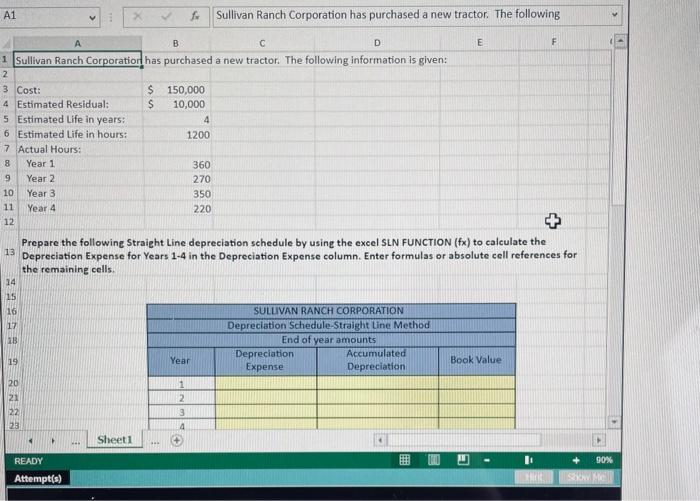
Task: Select Year 1 Book Value yellow cell
Action: pyautogui.click(x=477, y=383)
